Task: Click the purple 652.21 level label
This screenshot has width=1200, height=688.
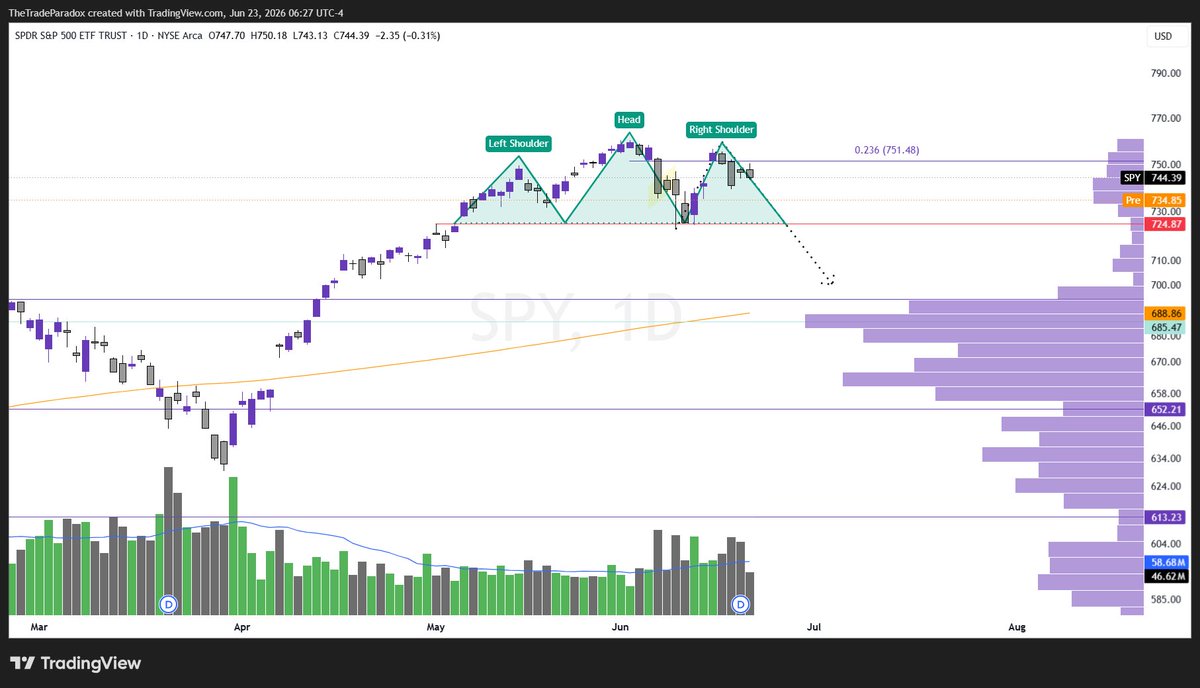Action: tap(1166, 409)
